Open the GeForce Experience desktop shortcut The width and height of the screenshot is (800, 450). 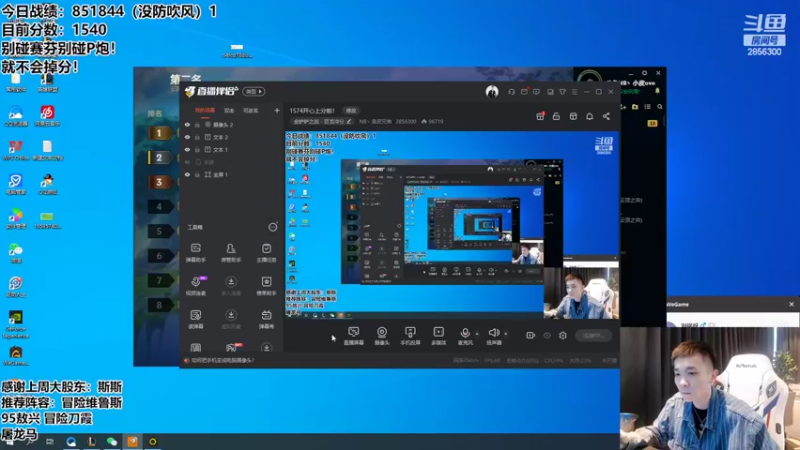click(x=16, y=323)
